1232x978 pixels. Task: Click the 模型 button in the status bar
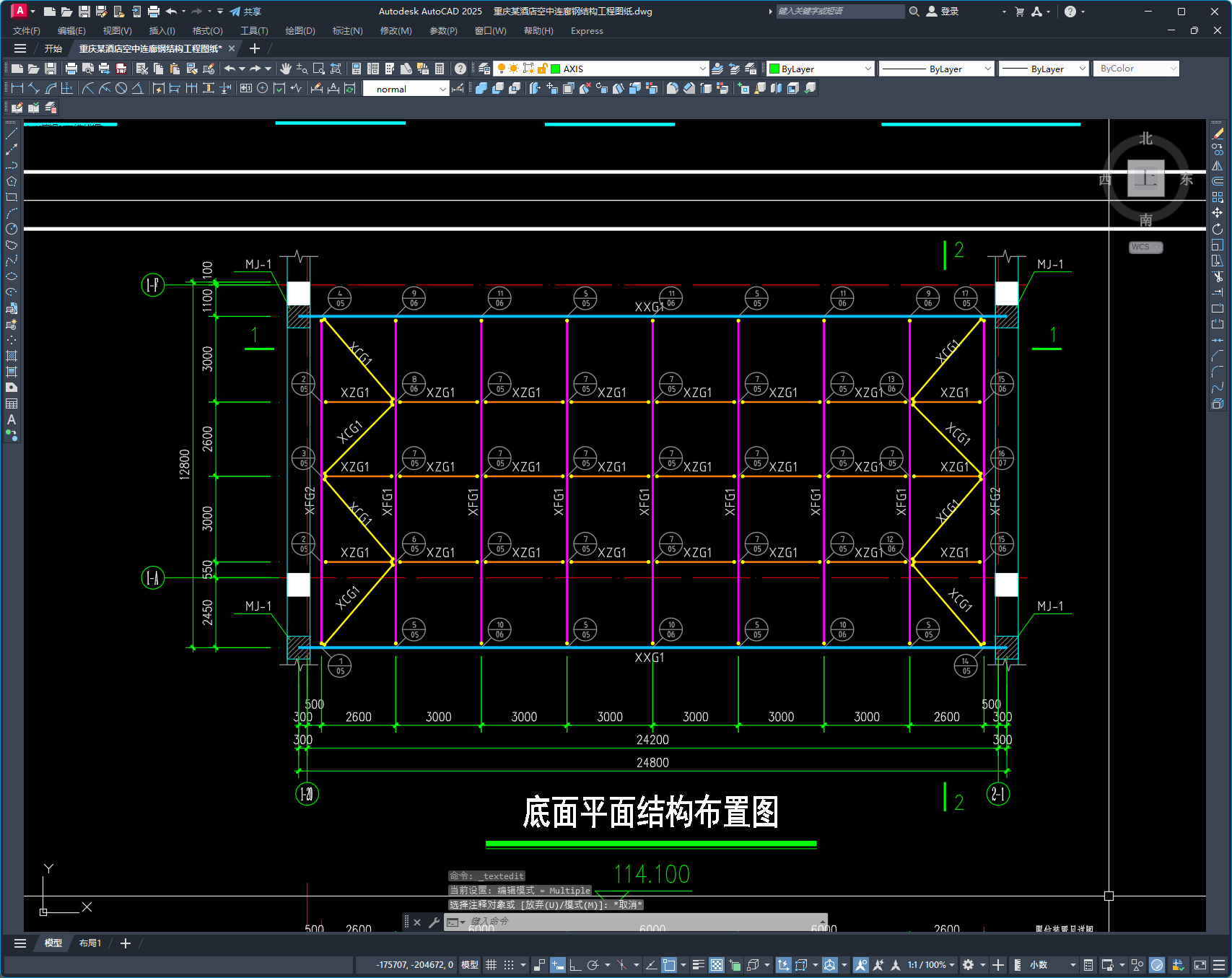point(470,965)
